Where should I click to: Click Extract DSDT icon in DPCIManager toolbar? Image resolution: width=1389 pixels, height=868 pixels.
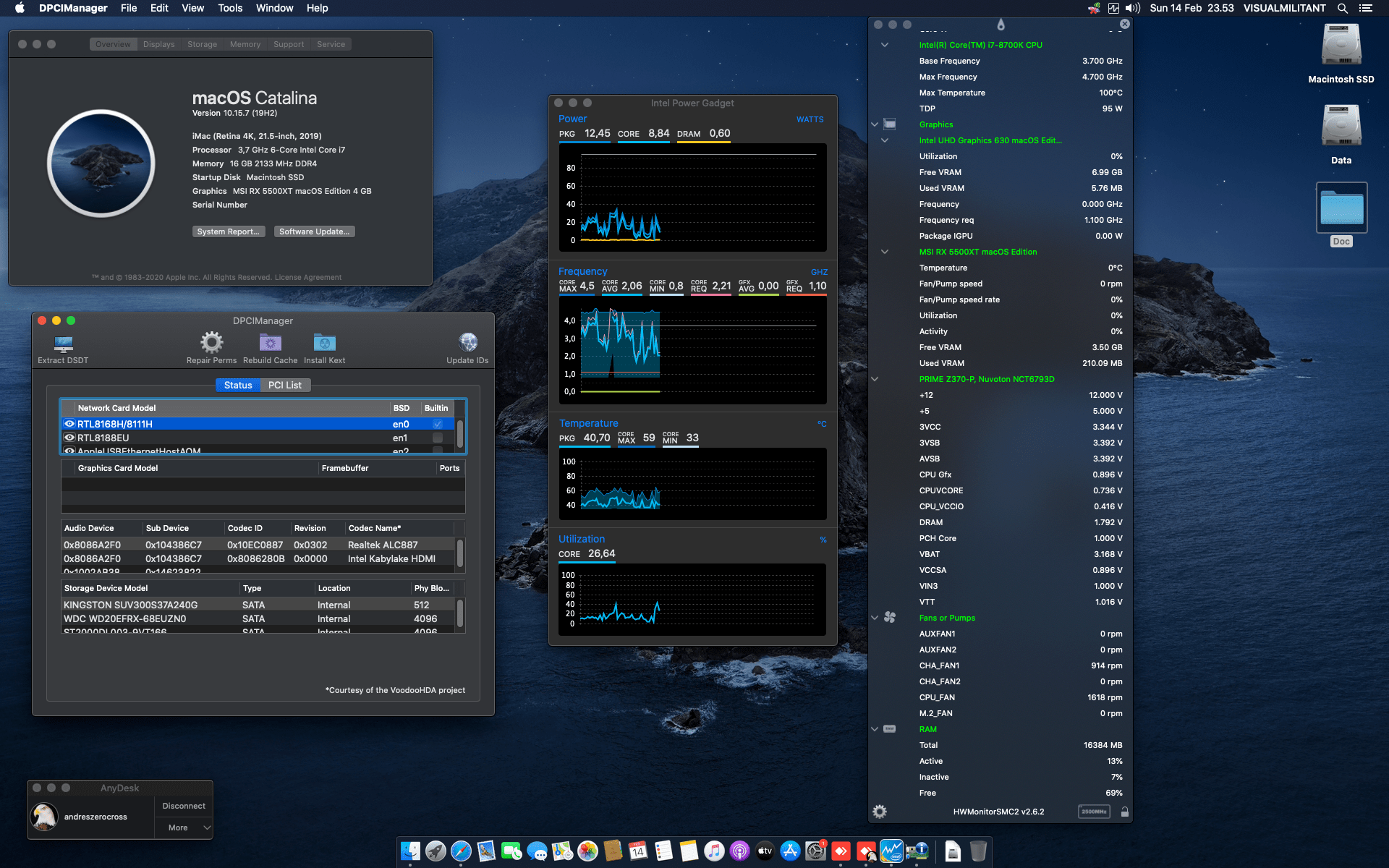64,343
